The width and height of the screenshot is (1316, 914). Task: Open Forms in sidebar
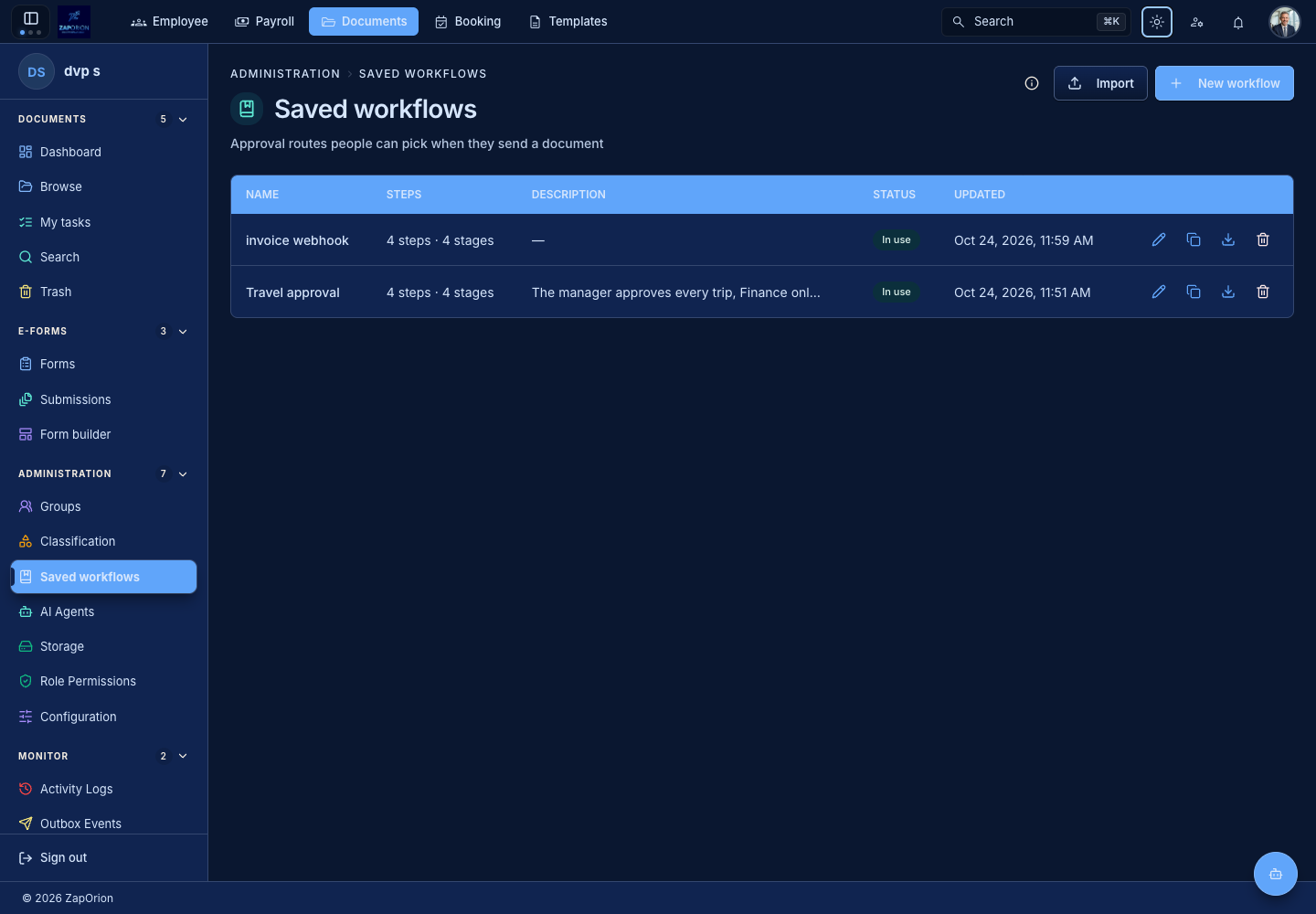(103, 364)
